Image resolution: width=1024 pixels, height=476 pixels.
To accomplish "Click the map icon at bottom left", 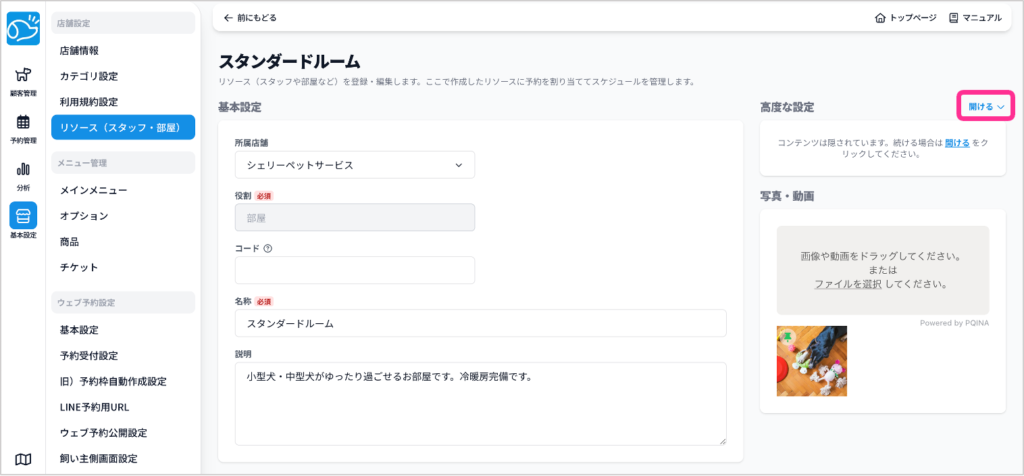I will 22,459.
